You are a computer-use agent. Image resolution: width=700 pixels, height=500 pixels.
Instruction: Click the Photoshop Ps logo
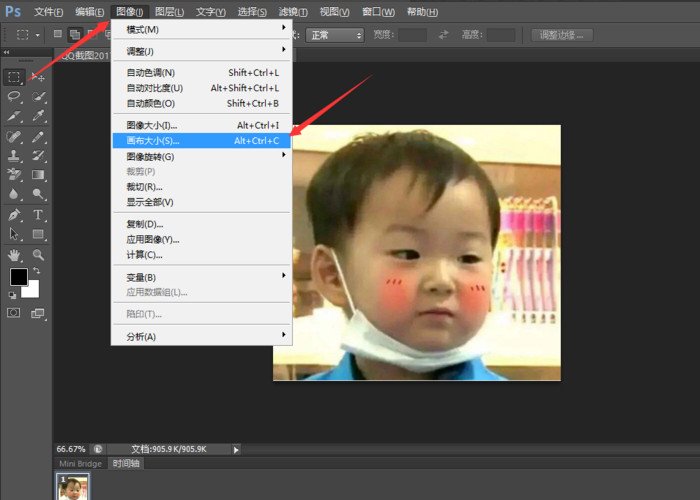(x=12, y=11)
